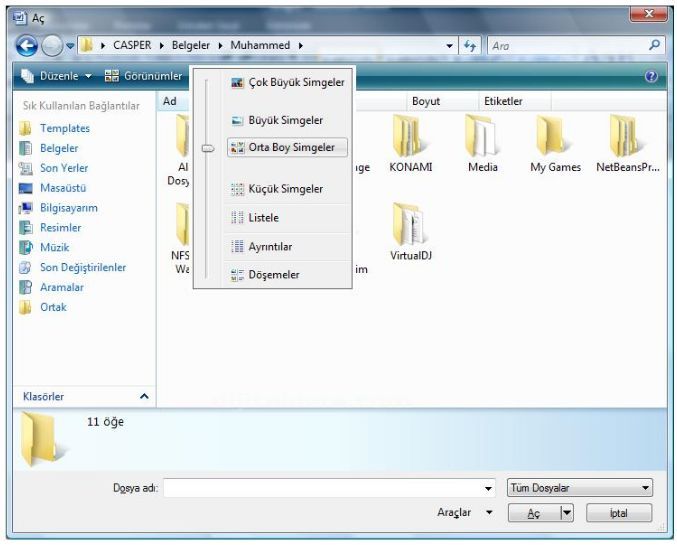Click the Bilgisayarım computer icon

tap(25, 208)
